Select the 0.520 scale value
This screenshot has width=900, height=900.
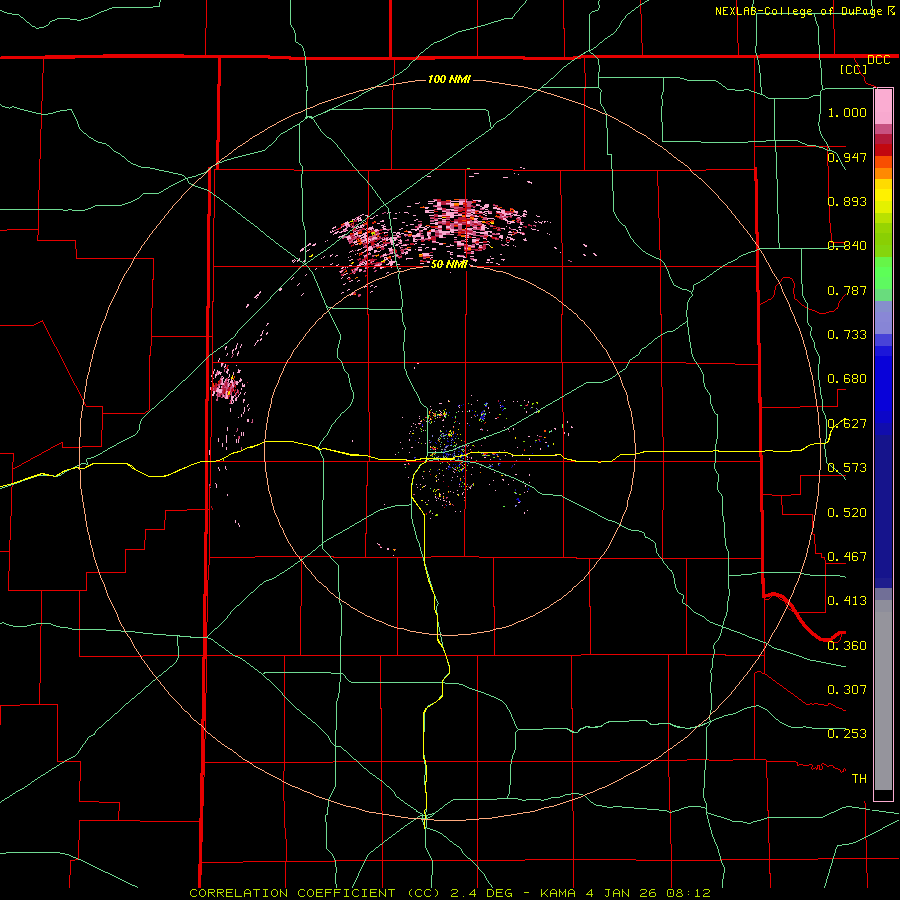[x=847, y=512]
